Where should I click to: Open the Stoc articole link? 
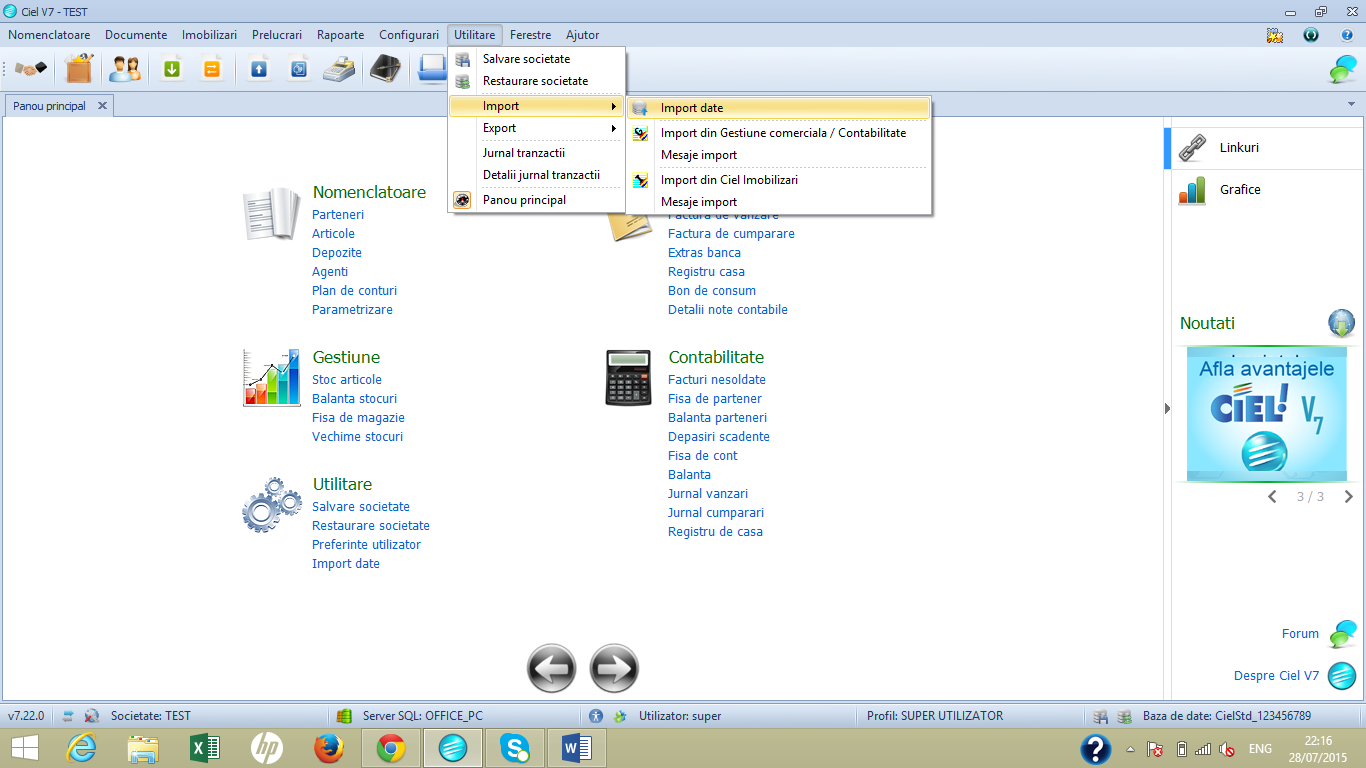[x=347, y=380]
